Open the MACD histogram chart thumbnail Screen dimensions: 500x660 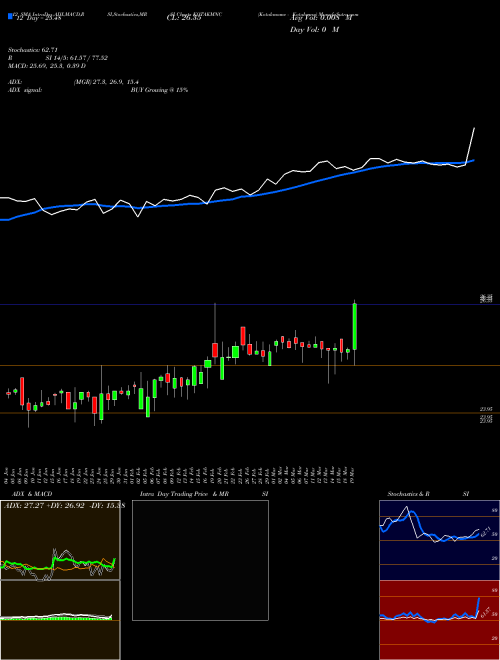60,620
